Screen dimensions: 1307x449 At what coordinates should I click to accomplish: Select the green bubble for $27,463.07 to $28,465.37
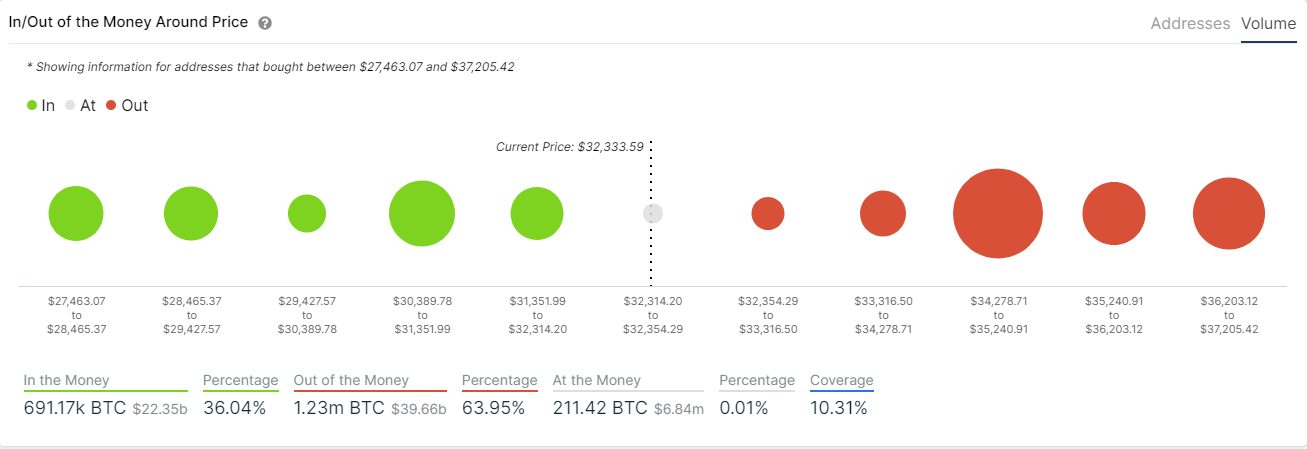pyautogui.click(x=76, y=213)
